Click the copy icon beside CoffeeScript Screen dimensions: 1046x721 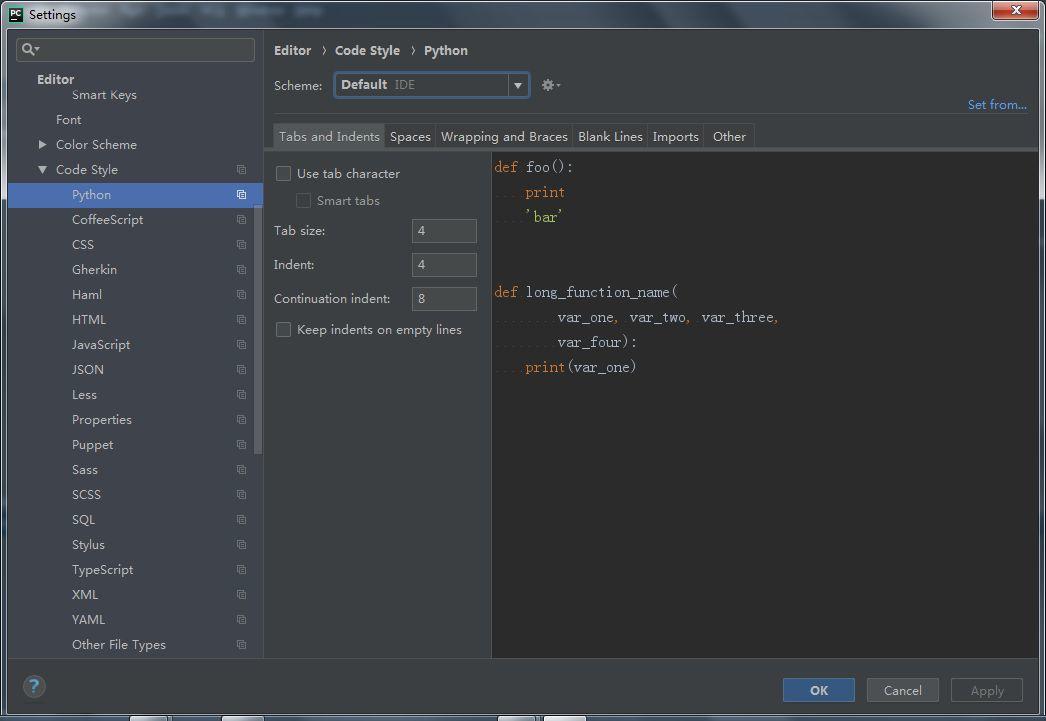(241, 220)
